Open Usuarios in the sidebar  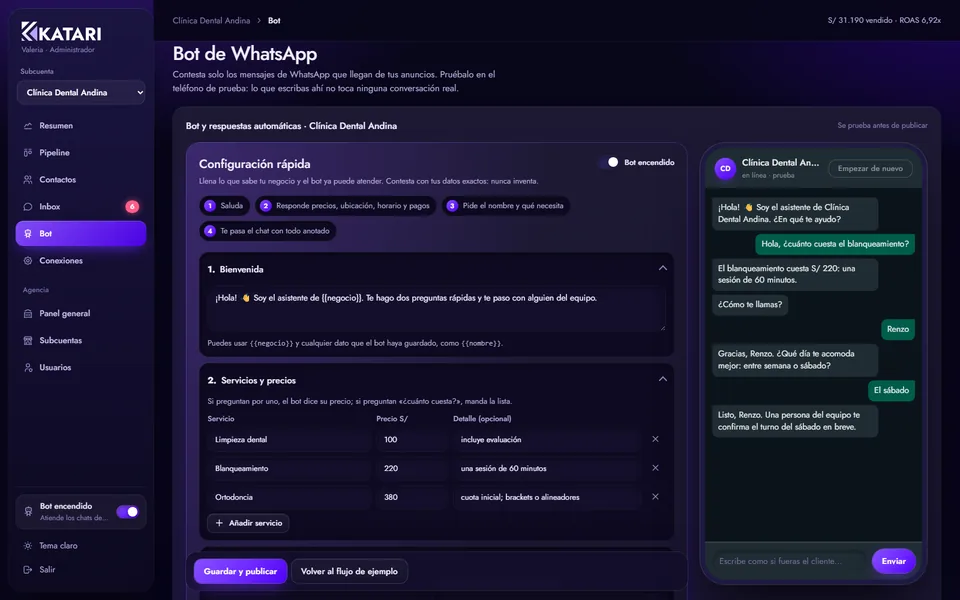(81, 367)
